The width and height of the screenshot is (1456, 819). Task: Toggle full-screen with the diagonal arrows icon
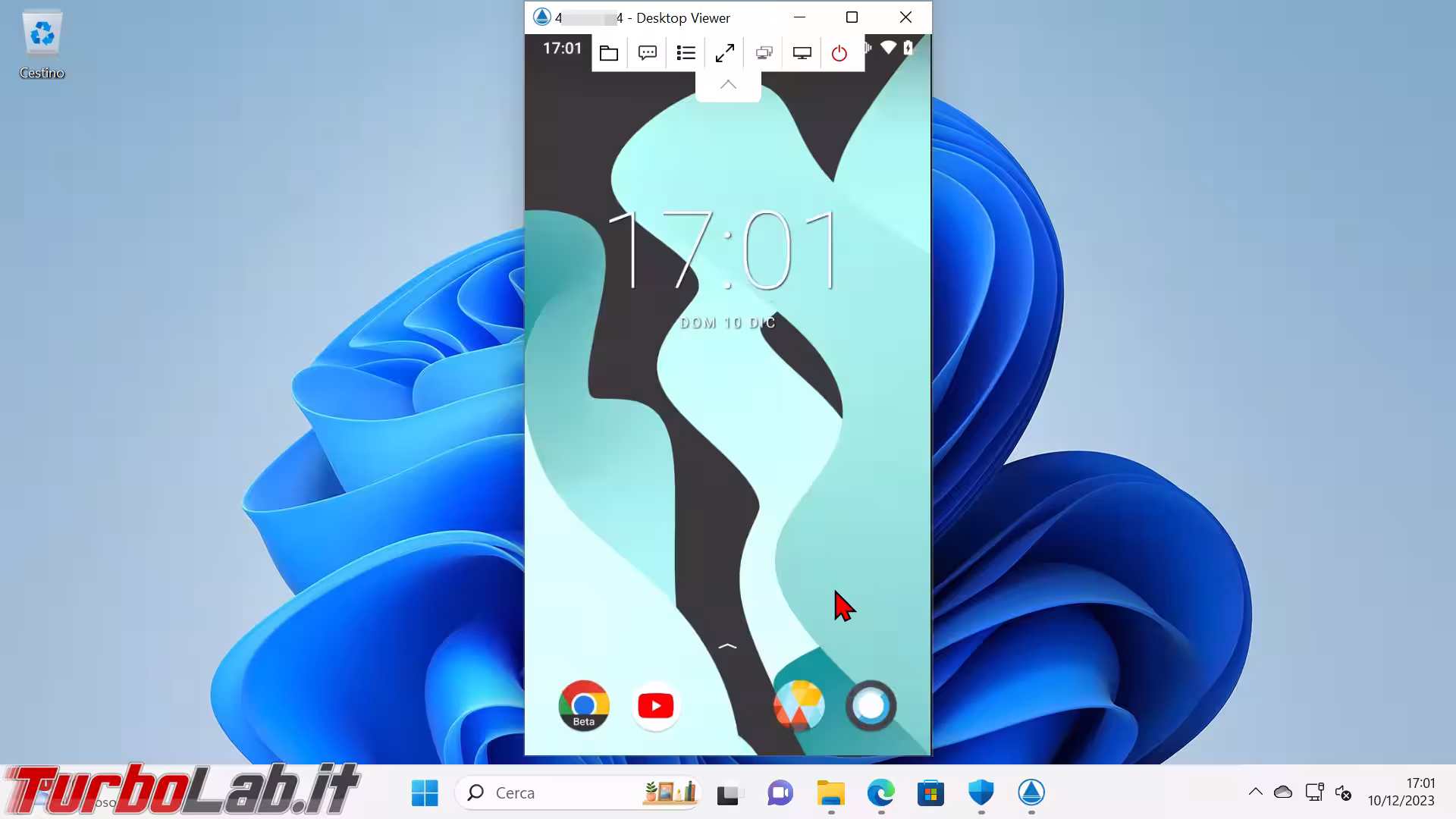point(725,53)
